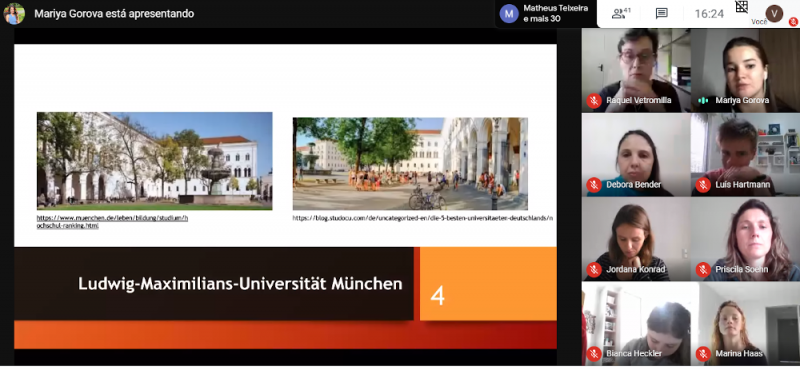The width and height of the screenshot is (800, 370).
Task: Click the 'Priscila Soehn' name label
Action: [741, 269]
